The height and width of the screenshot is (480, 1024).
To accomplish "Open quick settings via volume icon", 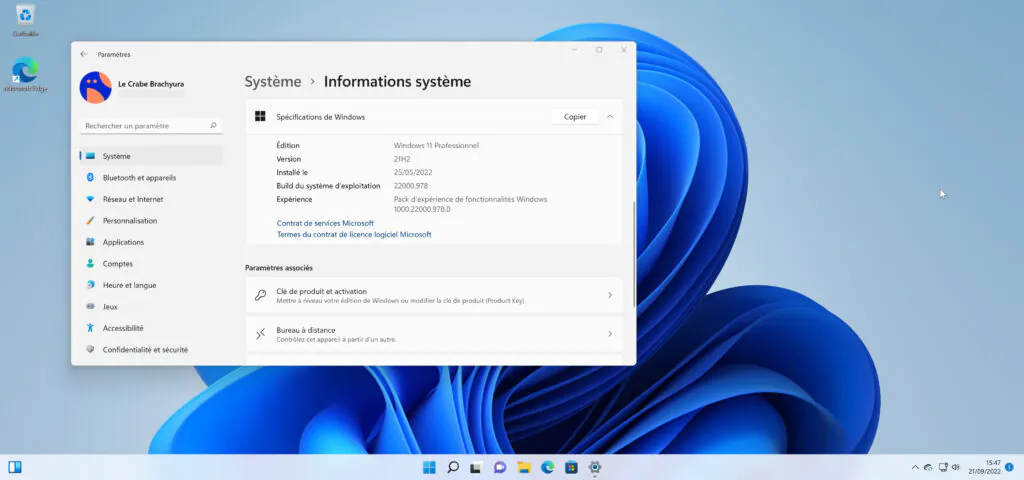I will click(x=956, y=468).
